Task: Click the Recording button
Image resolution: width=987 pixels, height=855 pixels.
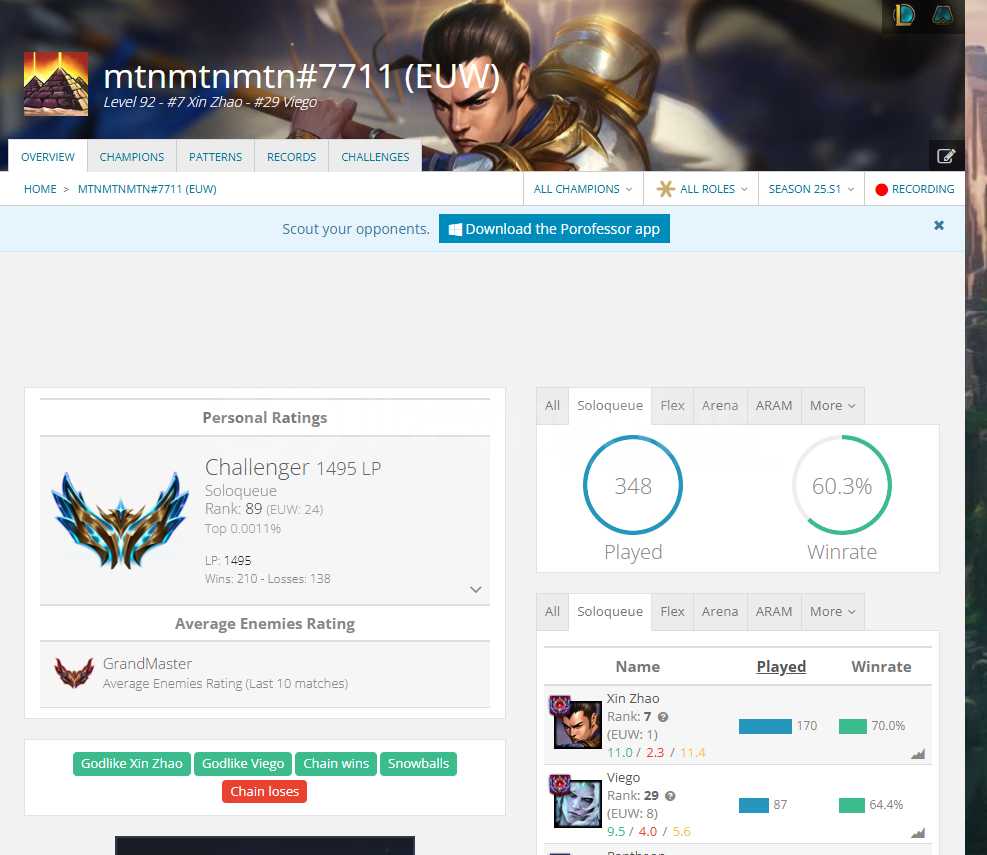Action: pyautogui.click(x=915, y=189)
